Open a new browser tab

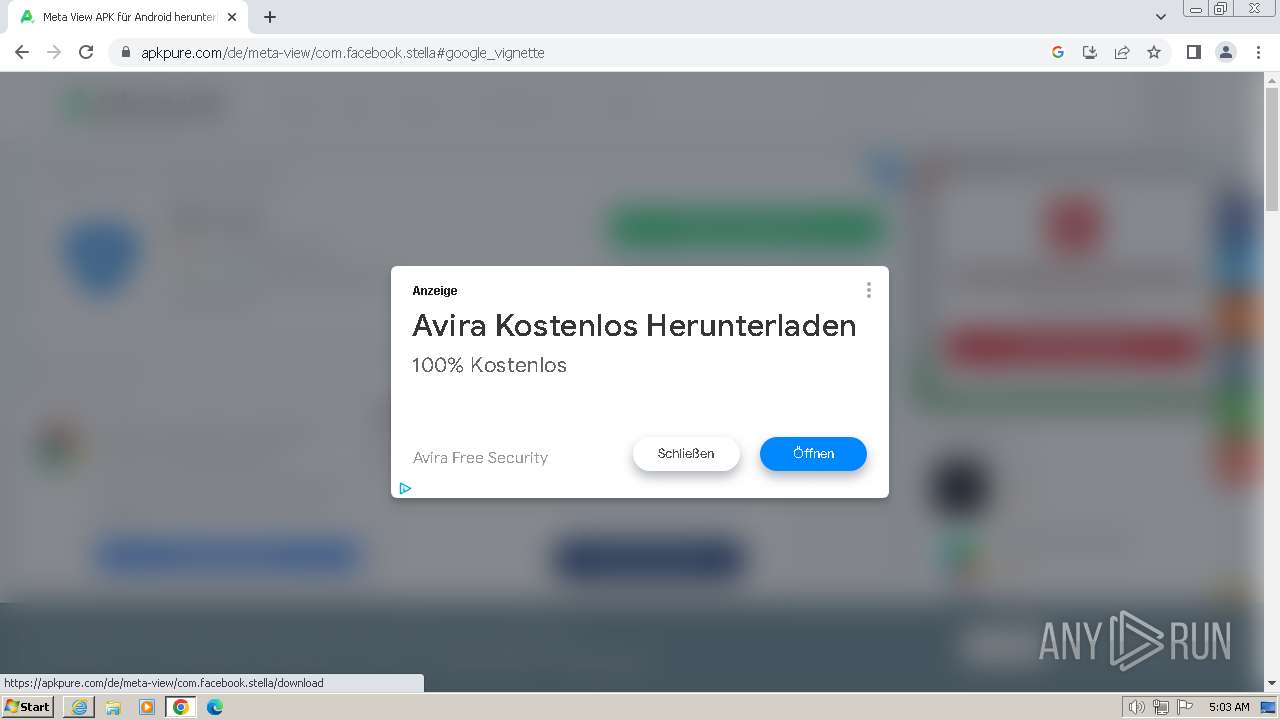click(270, 17)
